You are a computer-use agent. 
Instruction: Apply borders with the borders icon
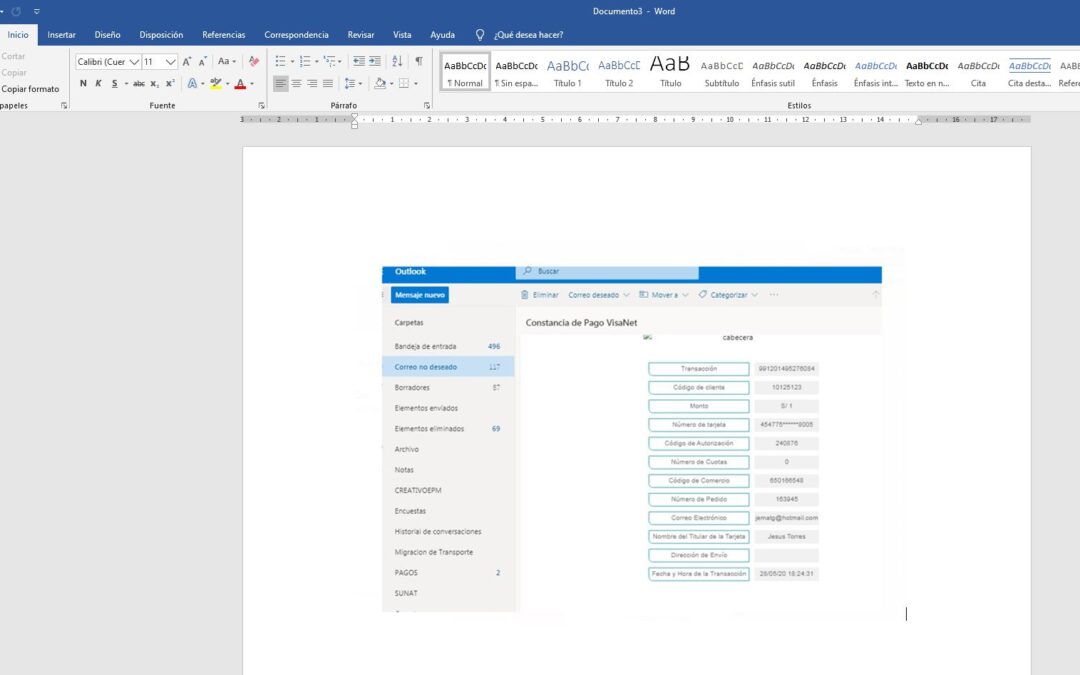[404, 83]
